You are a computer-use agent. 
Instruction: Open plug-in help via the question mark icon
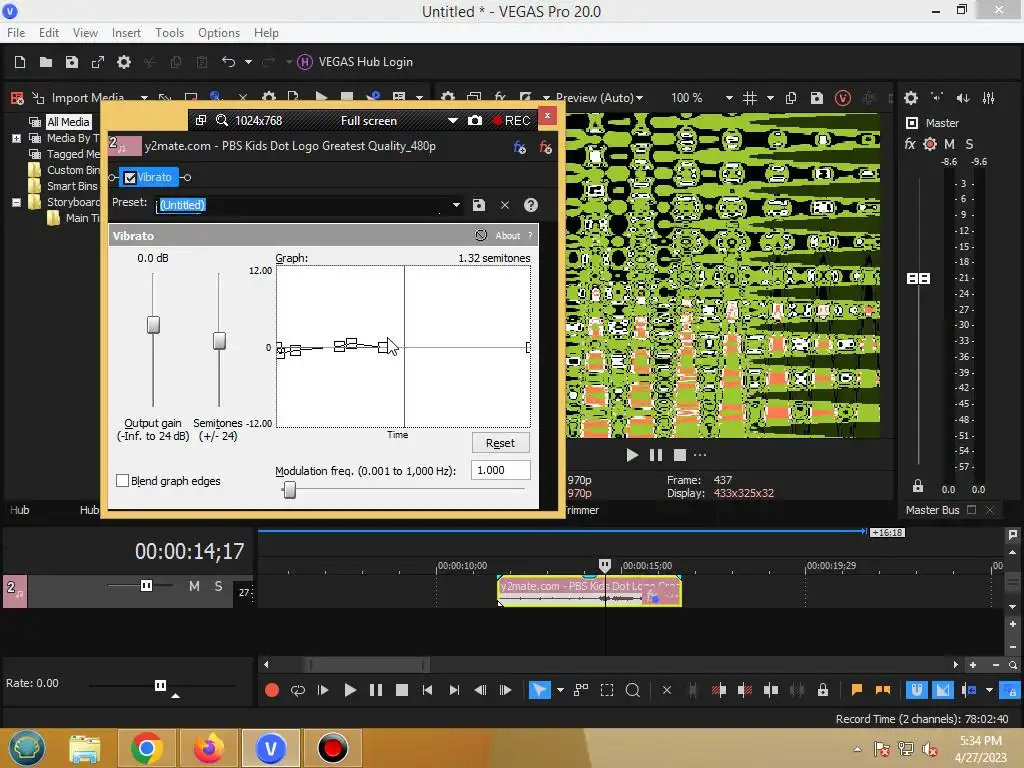(531, 205)
